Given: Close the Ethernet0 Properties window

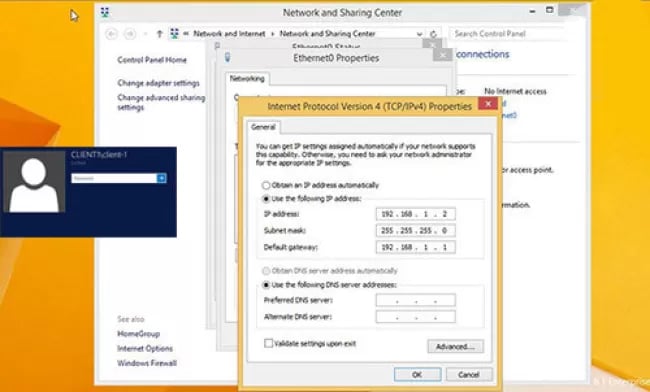Looking at the screenshot, I should pos(443,55).
